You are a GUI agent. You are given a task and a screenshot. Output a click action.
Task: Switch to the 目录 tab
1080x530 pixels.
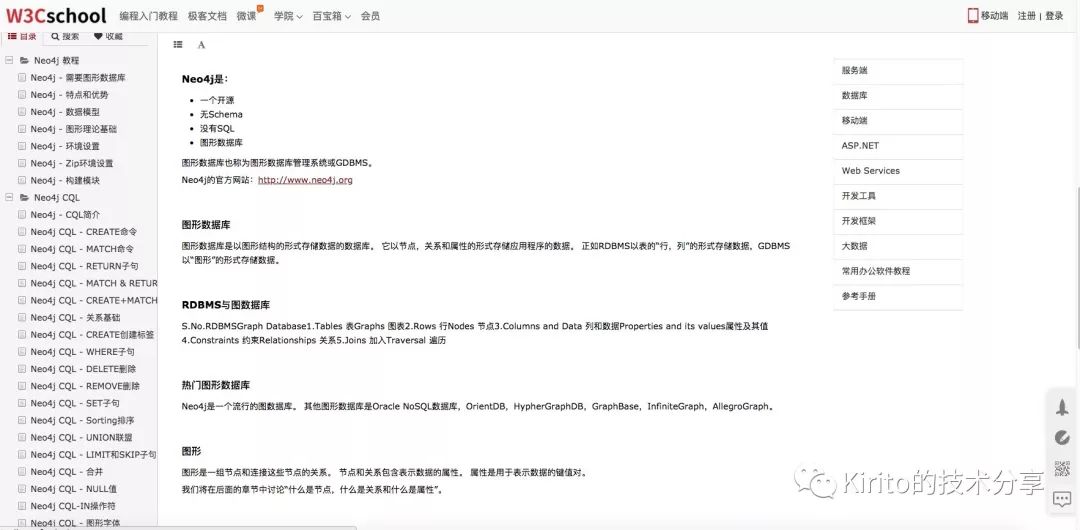coord(22,36)
